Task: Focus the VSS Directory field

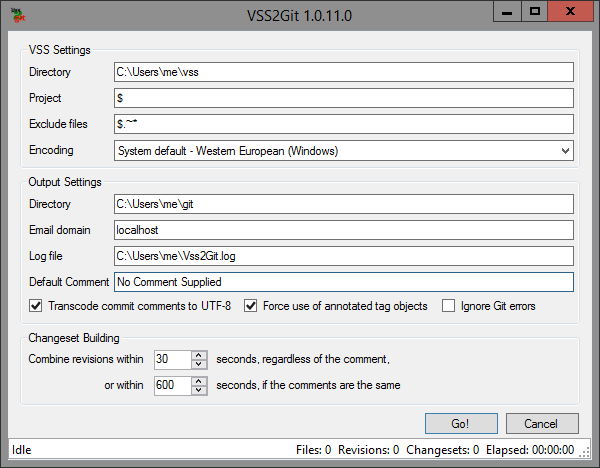Action: (x=343, y=72)
